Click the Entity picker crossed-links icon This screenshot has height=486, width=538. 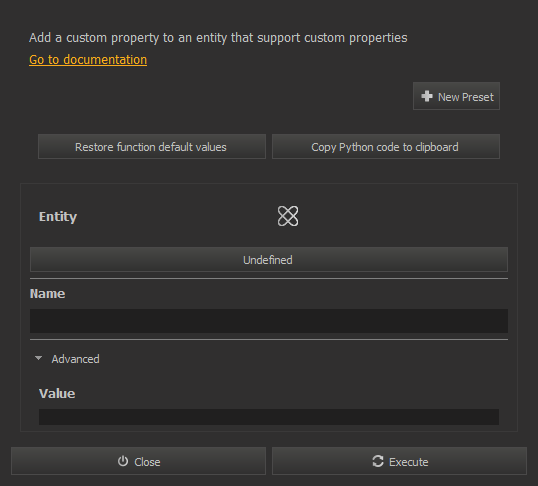(x=288, y=216)
